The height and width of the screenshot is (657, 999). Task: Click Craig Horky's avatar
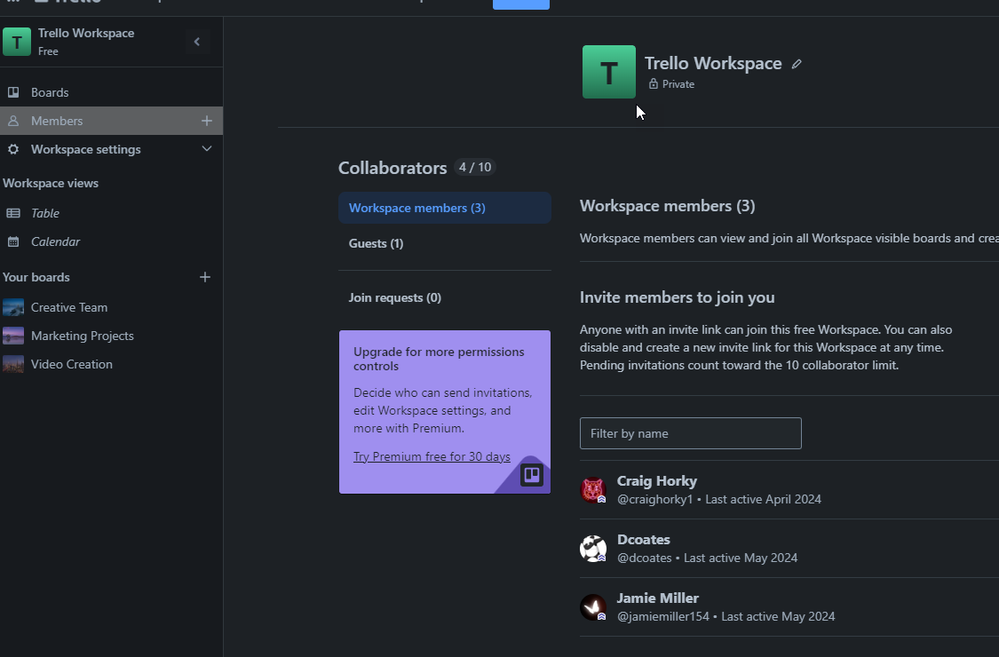click(593, 490)
